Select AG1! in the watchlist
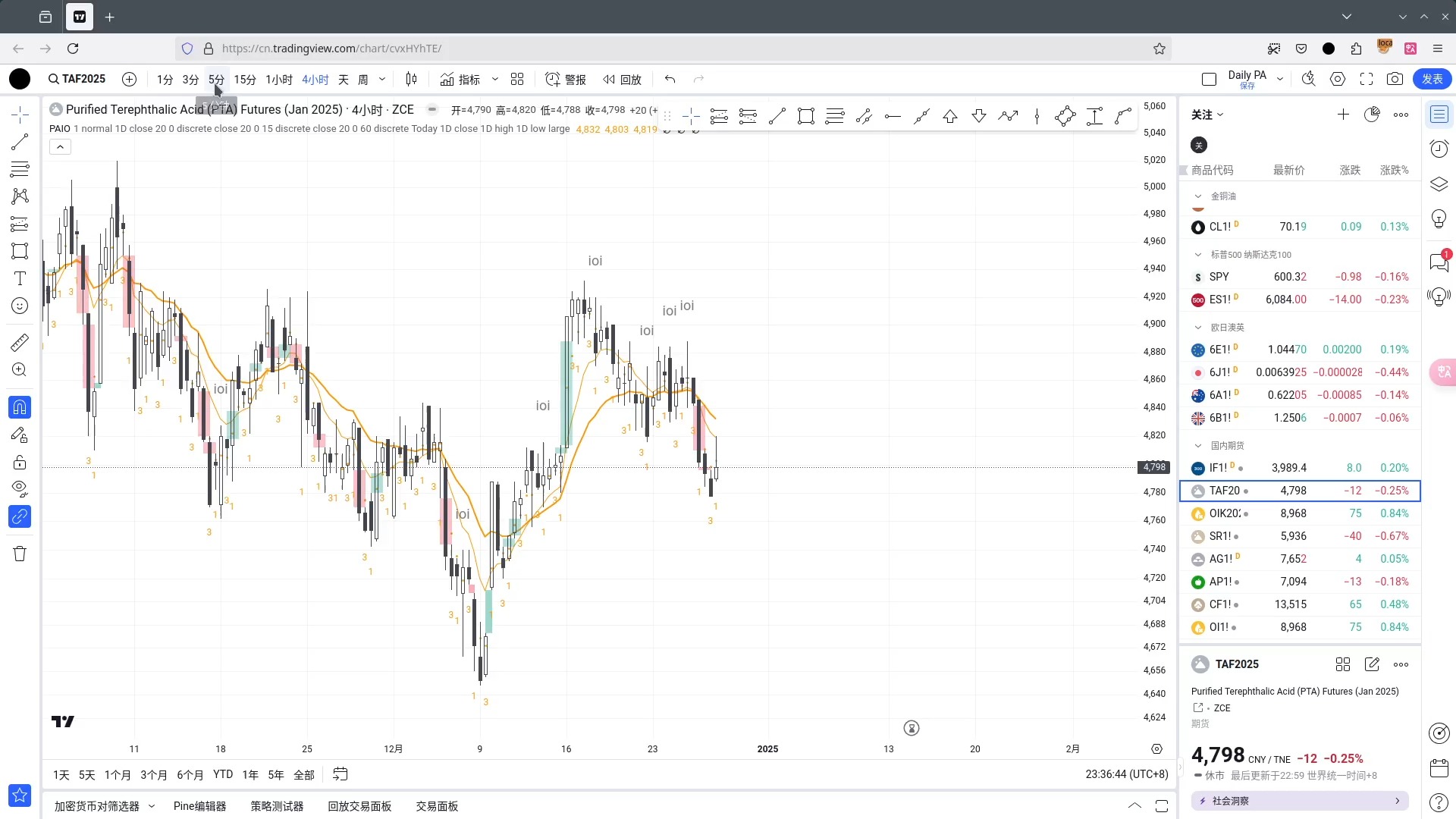Screen dimensions: 1456x819 coord(1300,559)
